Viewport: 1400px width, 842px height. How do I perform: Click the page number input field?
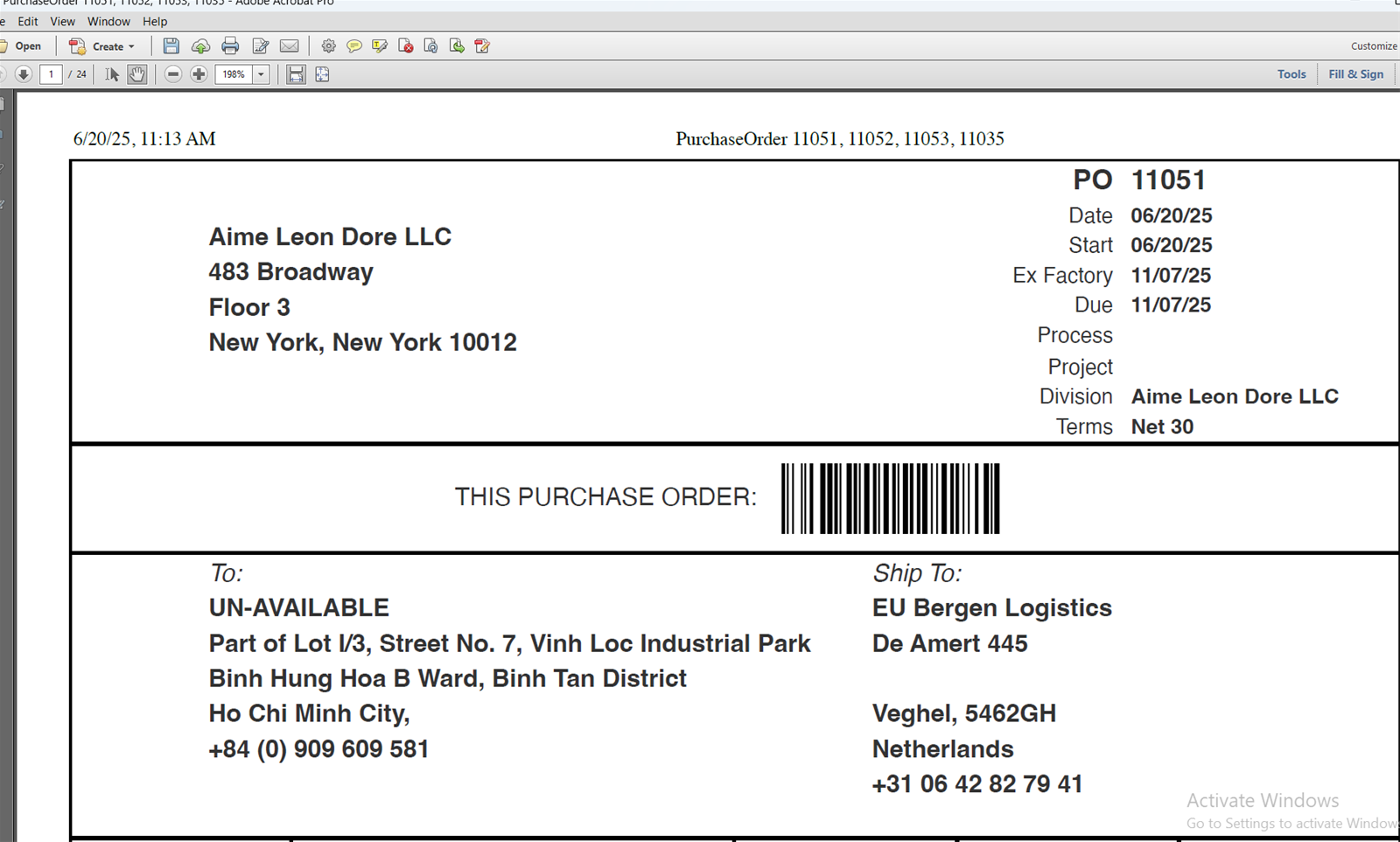pos(51,74)
